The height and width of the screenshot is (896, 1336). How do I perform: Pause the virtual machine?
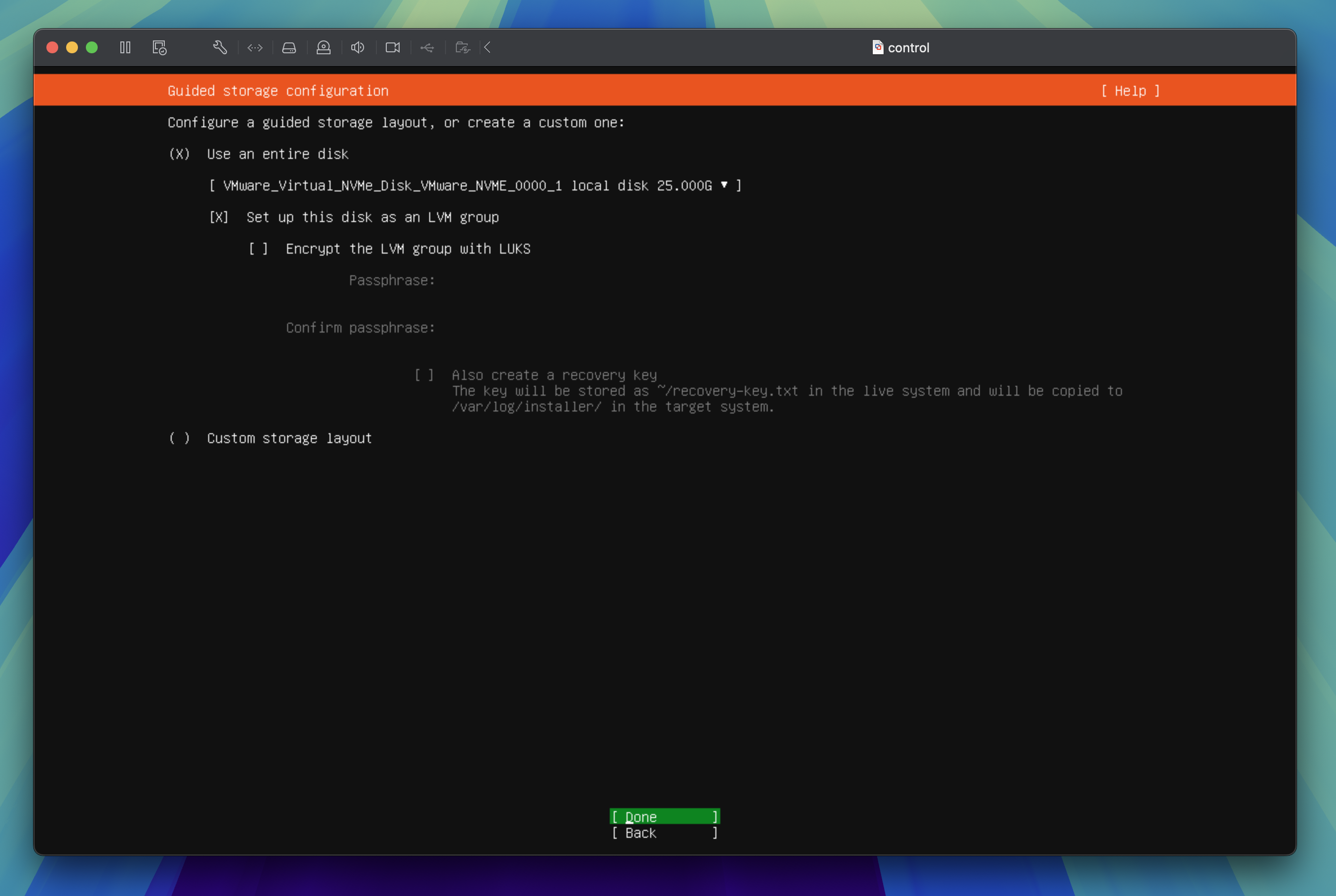coord(125,47)
